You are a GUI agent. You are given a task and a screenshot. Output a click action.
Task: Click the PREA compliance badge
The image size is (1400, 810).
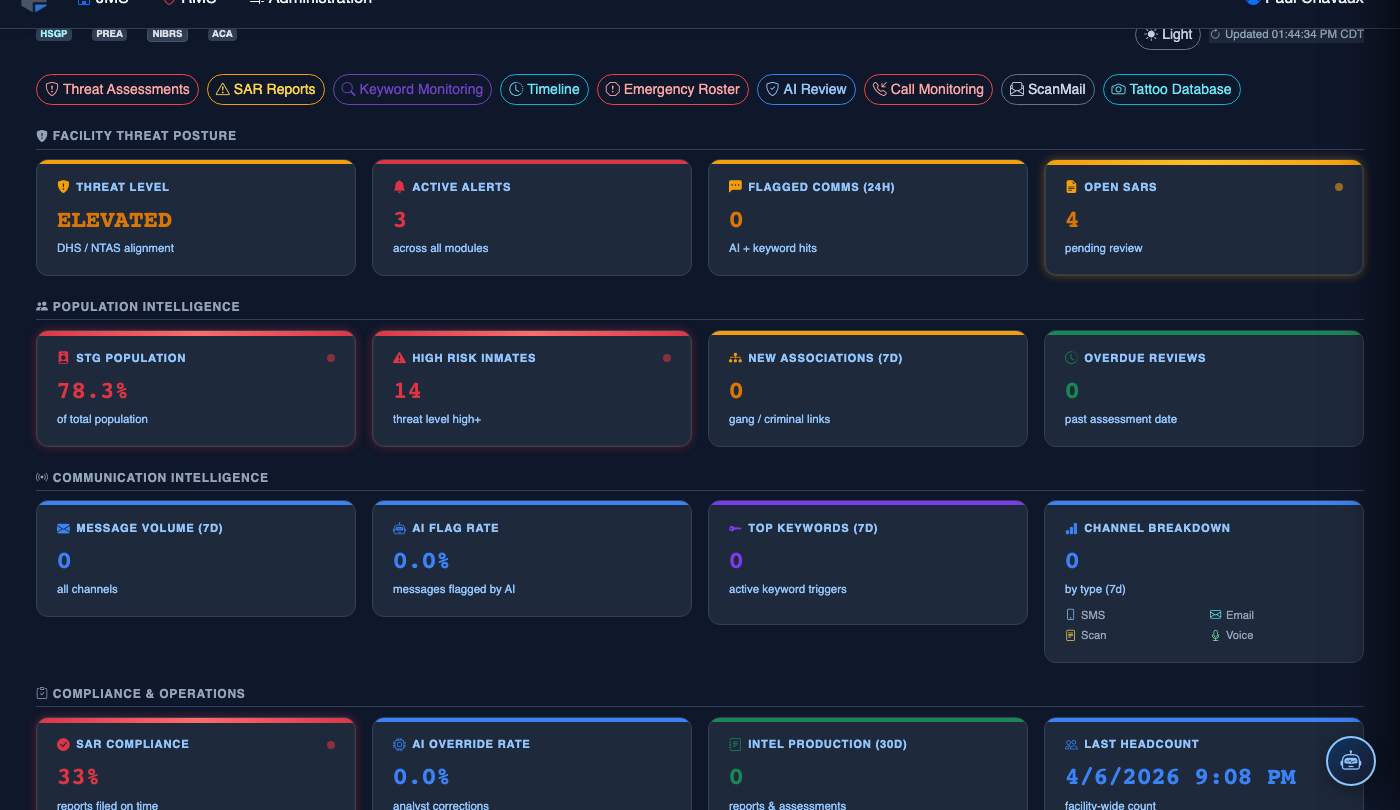pos(109,34)
